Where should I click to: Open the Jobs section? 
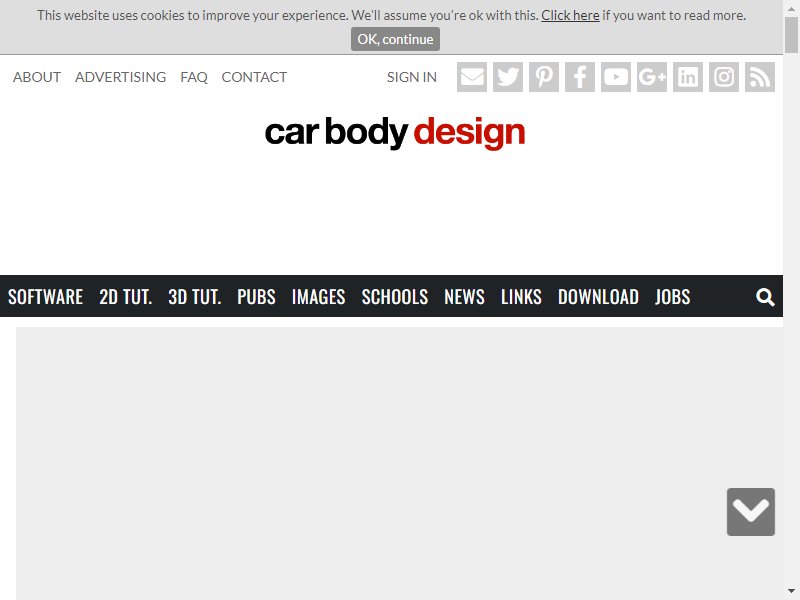click(672, 296)
